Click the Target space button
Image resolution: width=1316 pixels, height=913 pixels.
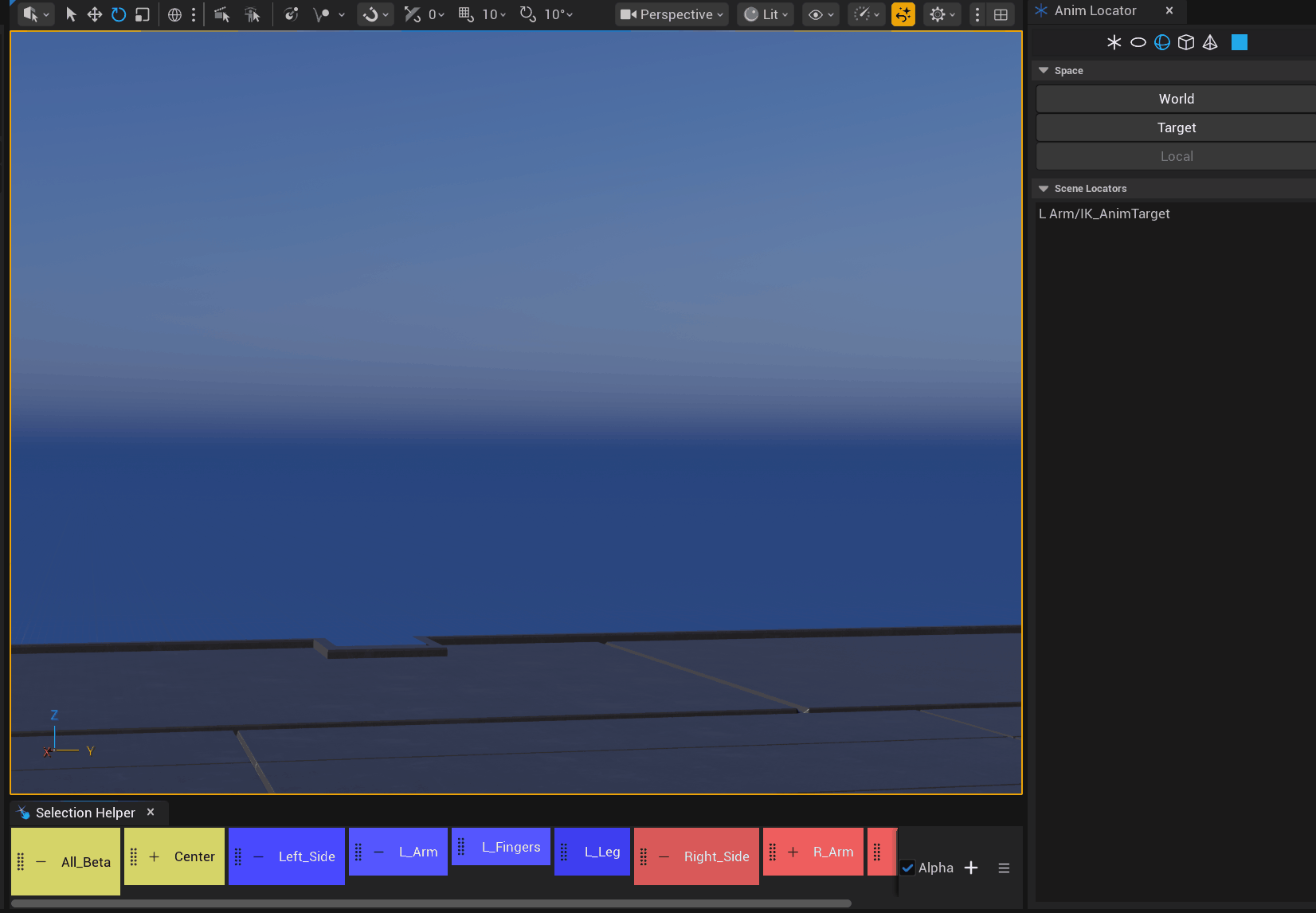[1176, 127]
